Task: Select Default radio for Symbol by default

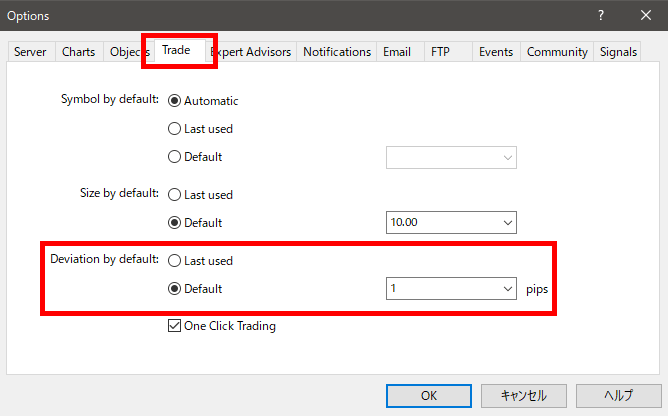Action: tap(174, 157)
